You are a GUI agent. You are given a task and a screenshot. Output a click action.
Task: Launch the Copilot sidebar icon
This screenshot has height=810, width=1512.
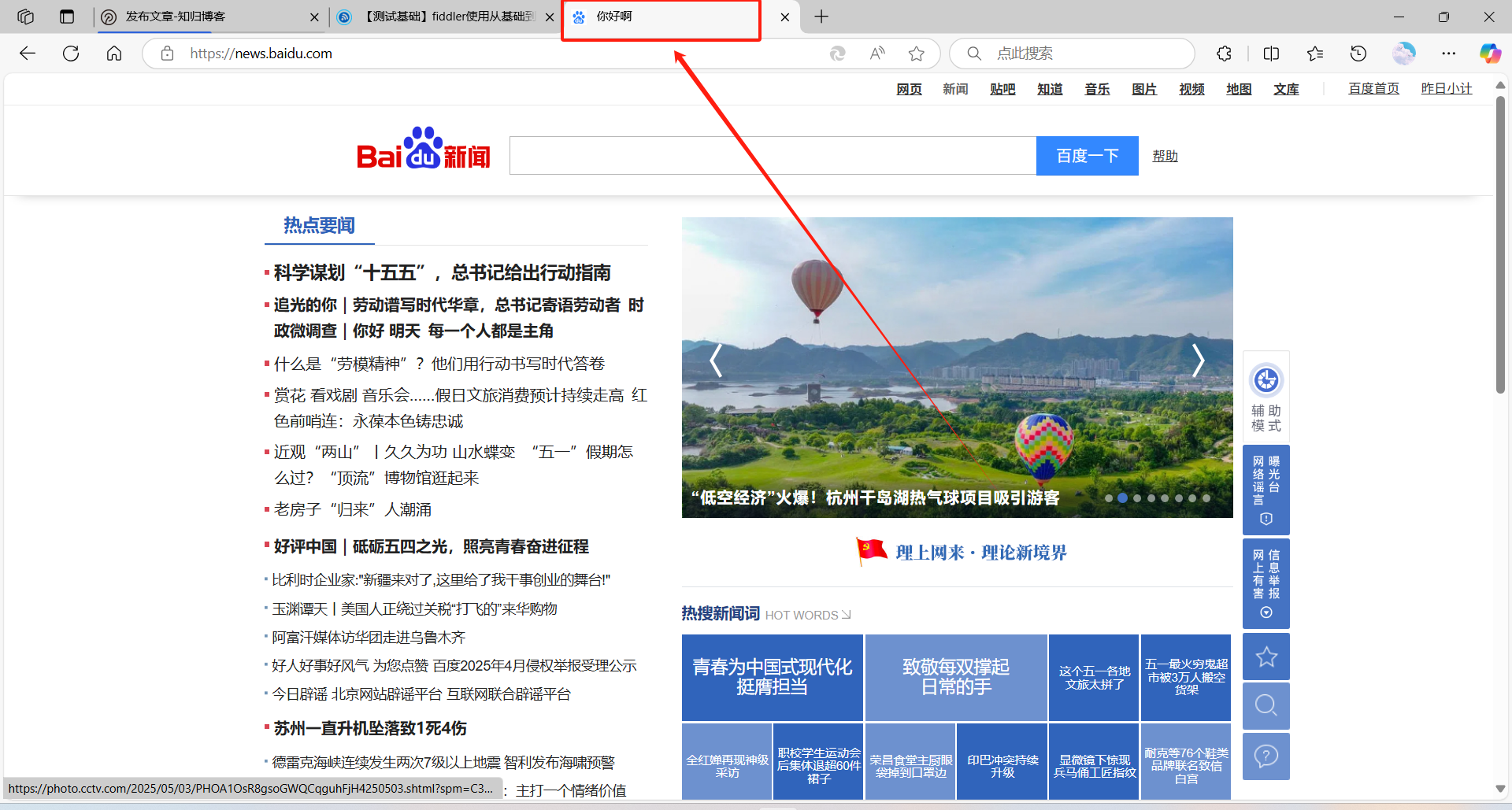(1490, 54)
